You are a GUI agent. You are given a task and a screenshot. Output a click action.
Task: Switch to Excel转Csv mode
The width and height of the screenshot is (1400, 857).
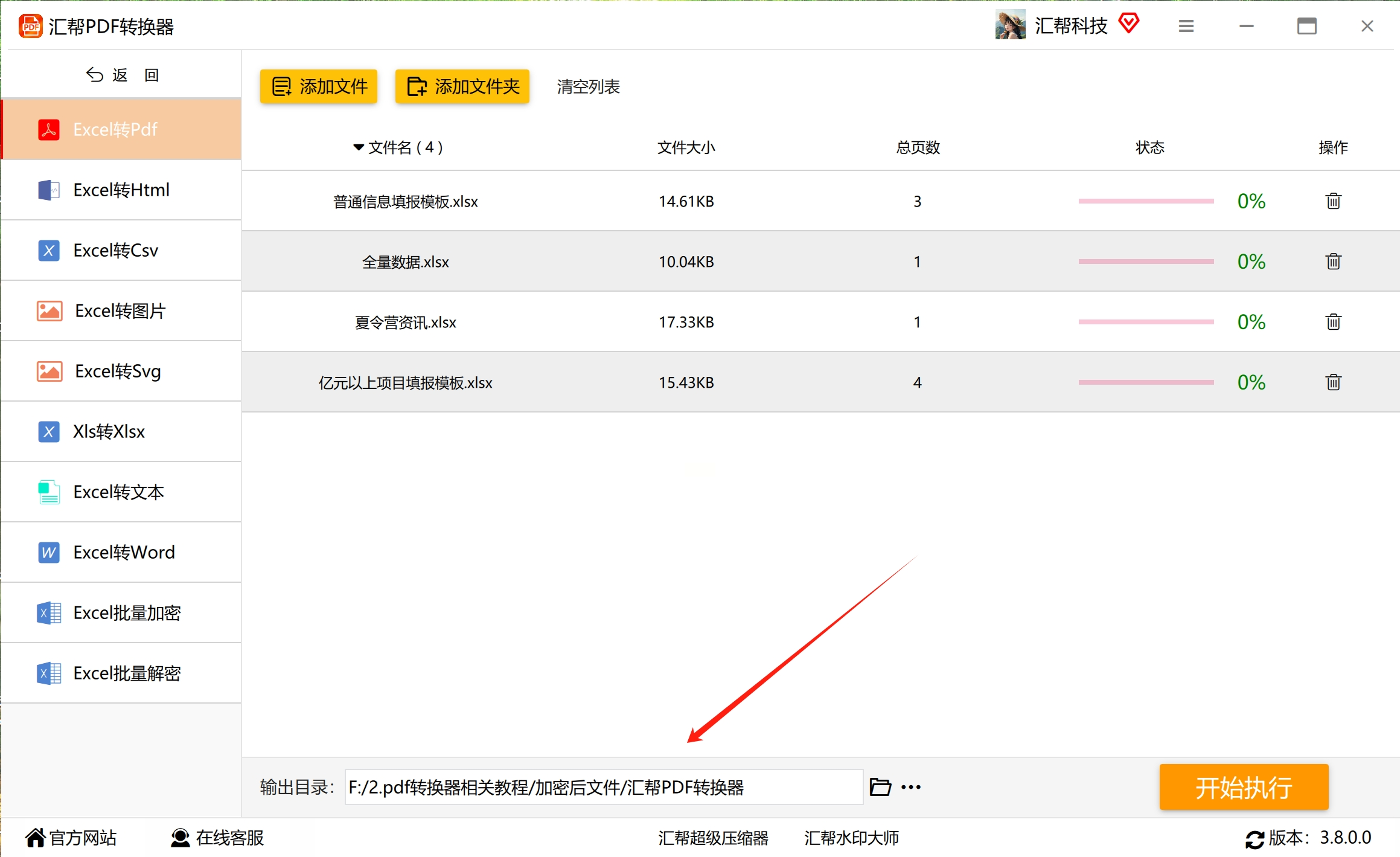point(121,250)
